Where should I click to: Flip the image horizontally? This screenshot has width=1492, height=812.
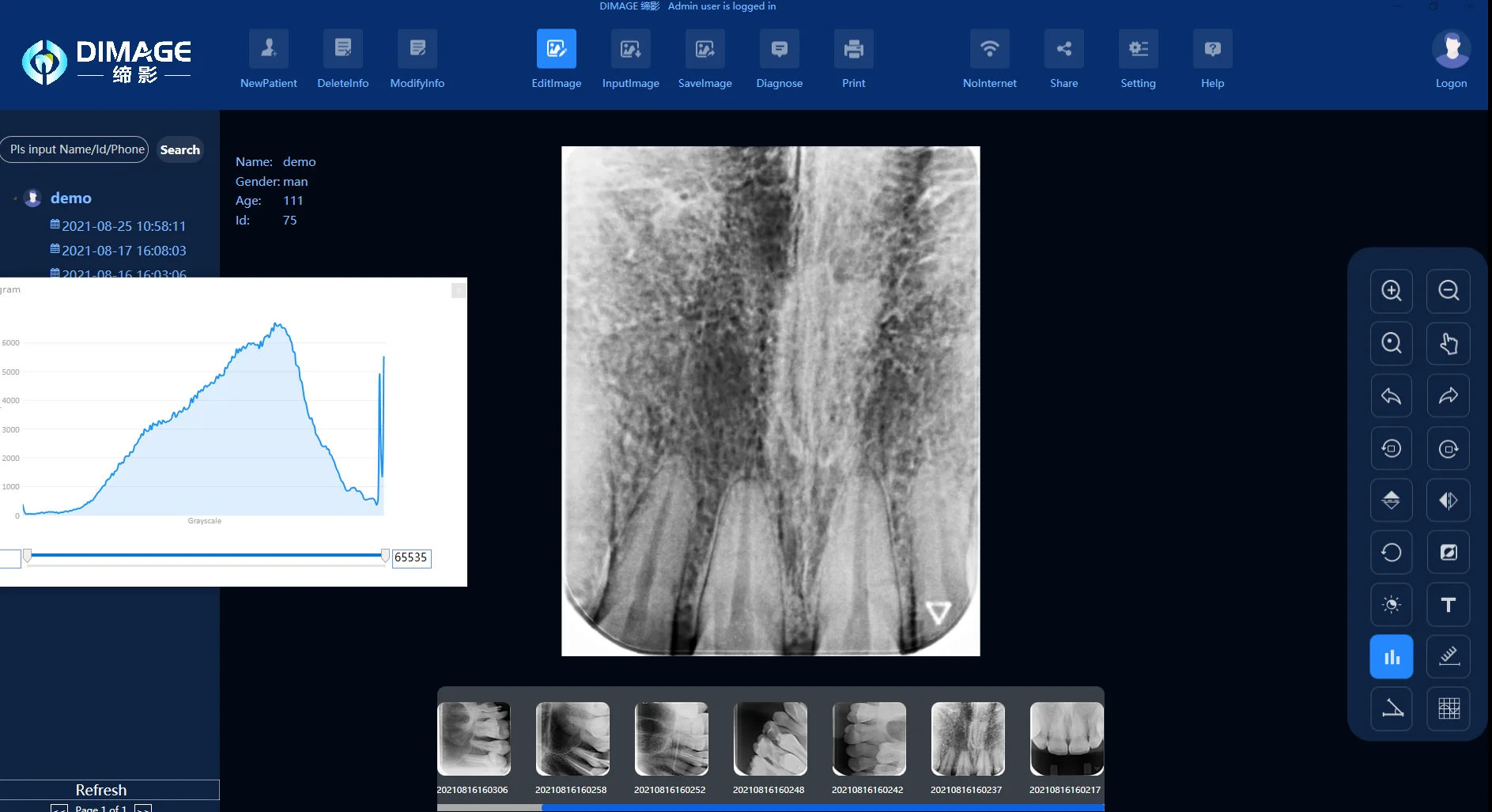click(1449, 500)
